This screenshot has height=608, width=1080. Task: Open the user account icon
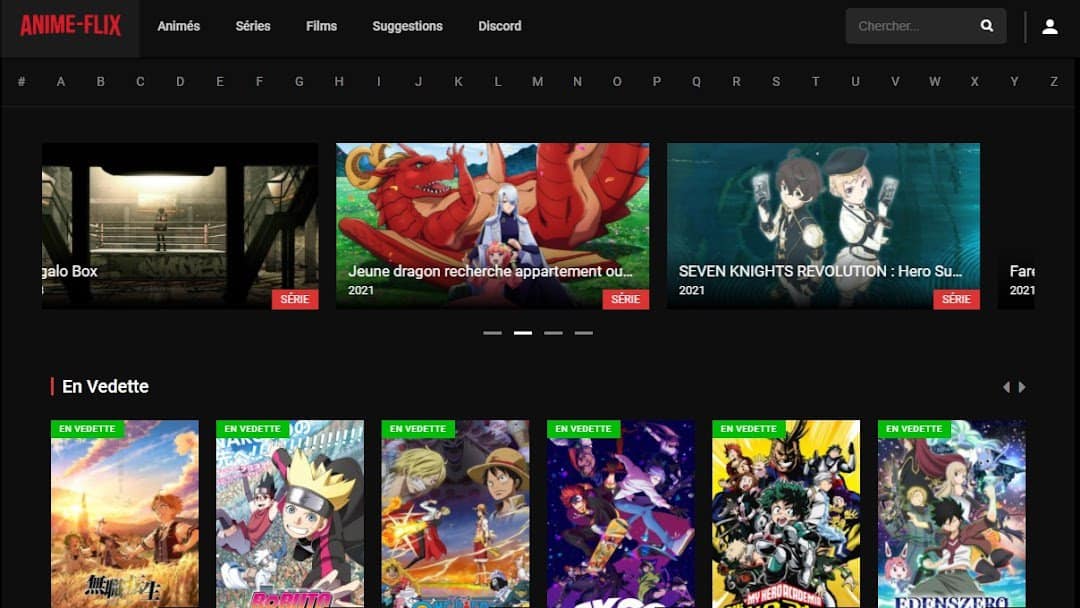[x=1050, y=26]
